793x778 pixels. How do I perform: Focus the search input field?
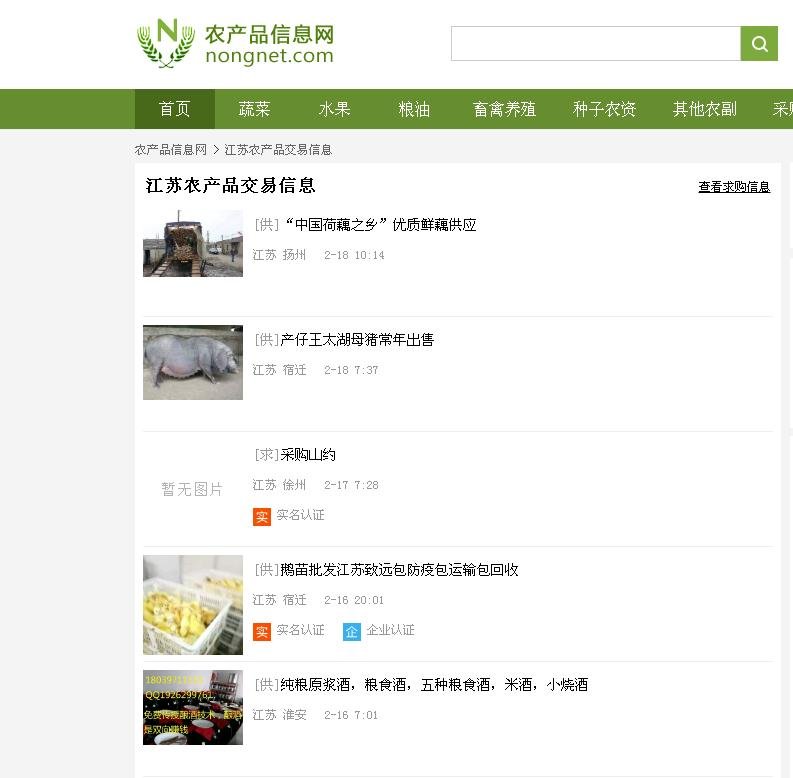tap(595, 44)
